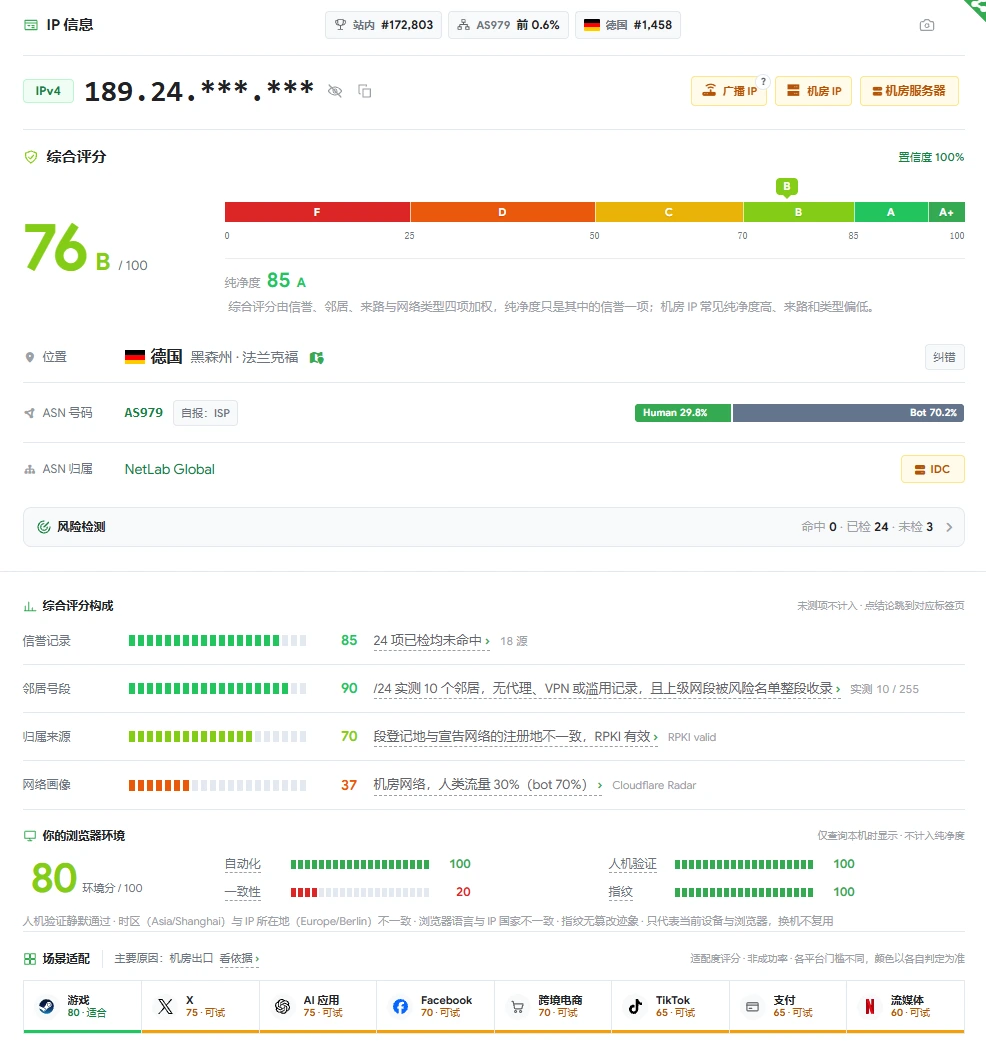986x1059 pixels.
Task: Select the AI 应用 tab
Action: tap(317, 1006)
